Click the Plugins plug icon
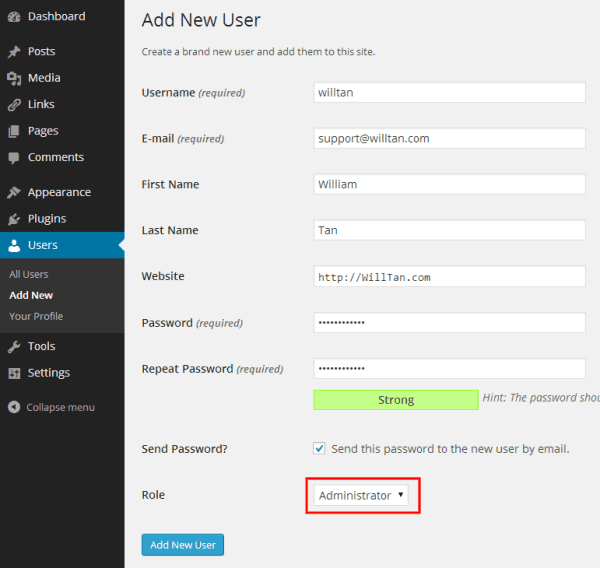This screenshot has height=568, width=600. (x=14, y=219)
